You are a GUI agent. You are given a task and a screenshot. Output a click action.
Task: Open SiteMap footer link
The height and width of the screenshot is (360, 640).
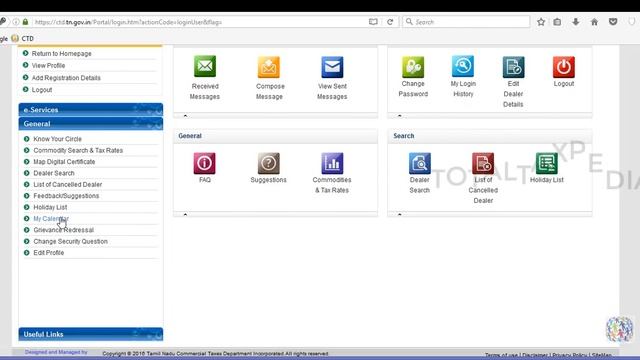[602, 355]
